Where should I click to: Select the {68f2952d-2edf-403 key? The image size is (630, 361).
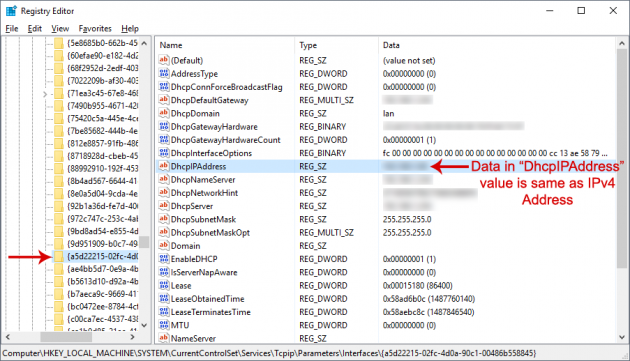[102, 68]
